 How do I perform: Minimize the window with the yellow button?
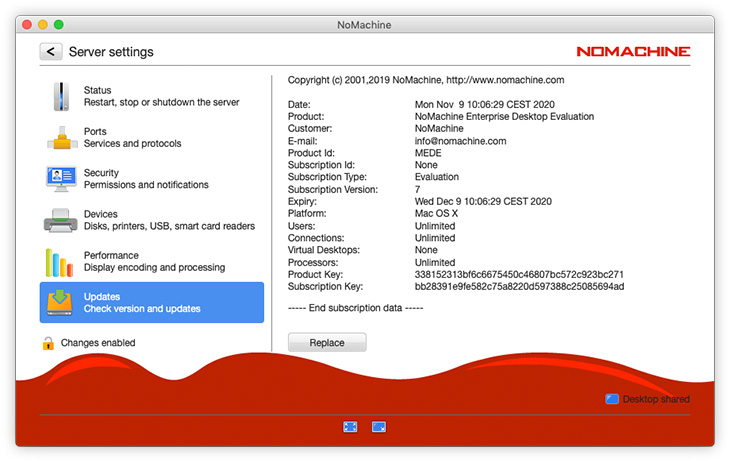pyautogui.click(x=43, y=25)
